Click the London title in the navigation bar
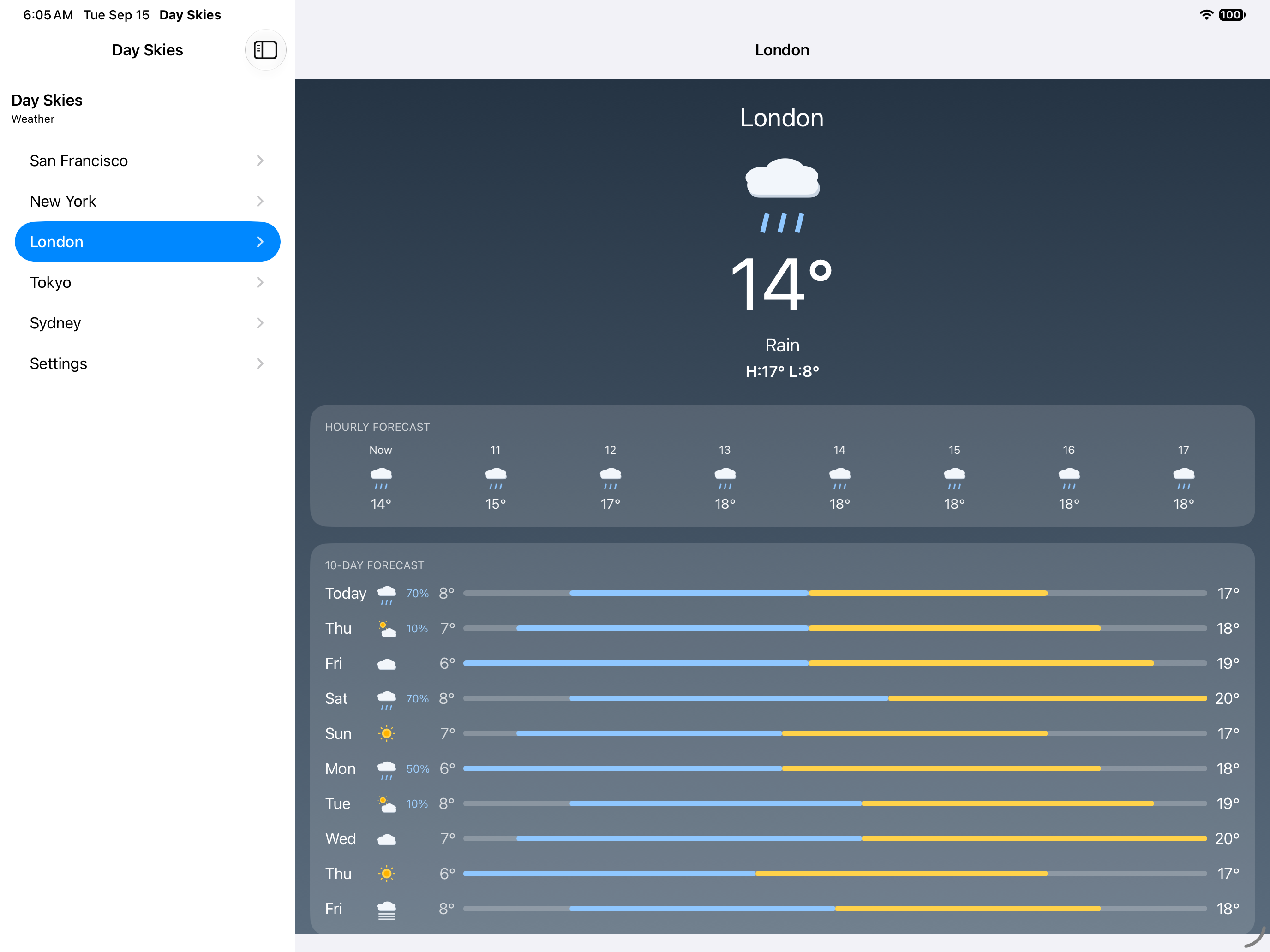Screen dimensions: 1270x952 (782, 50)
